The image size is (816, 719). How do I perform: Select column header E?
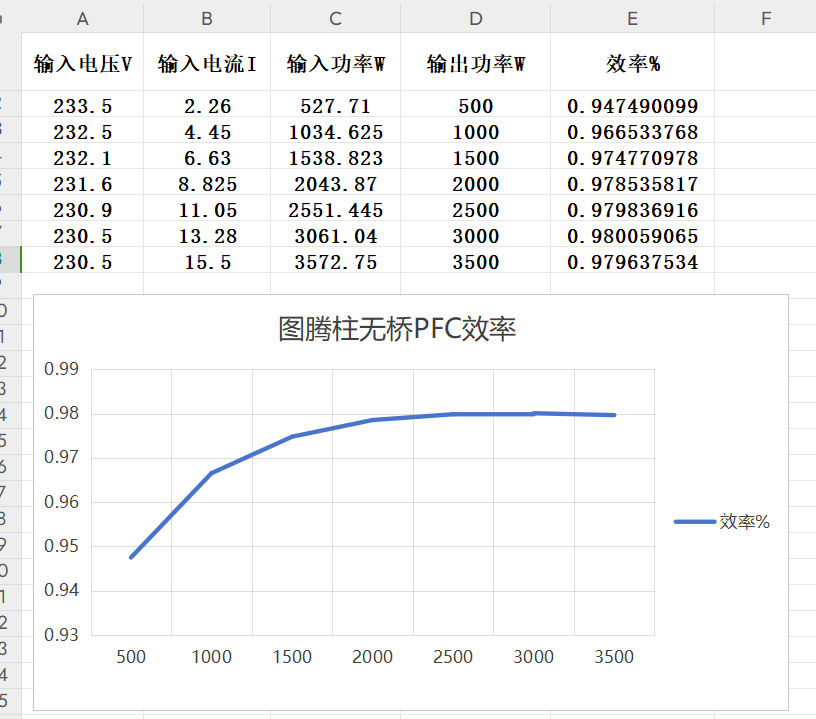coord(632,17)
